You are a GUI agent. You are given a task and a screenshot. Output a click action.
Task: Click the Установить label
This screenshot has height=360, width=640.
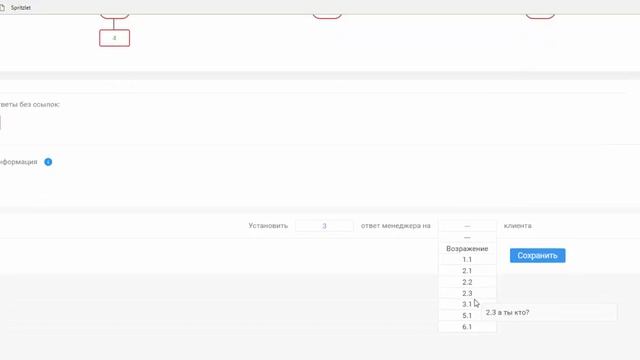[x=268, y=226]
